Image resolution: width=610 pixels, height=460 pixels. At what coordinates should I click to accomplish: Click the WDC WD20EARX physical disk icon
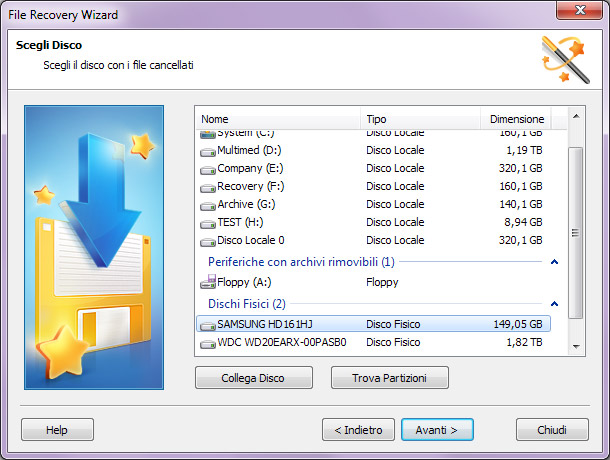pos(208,344)
